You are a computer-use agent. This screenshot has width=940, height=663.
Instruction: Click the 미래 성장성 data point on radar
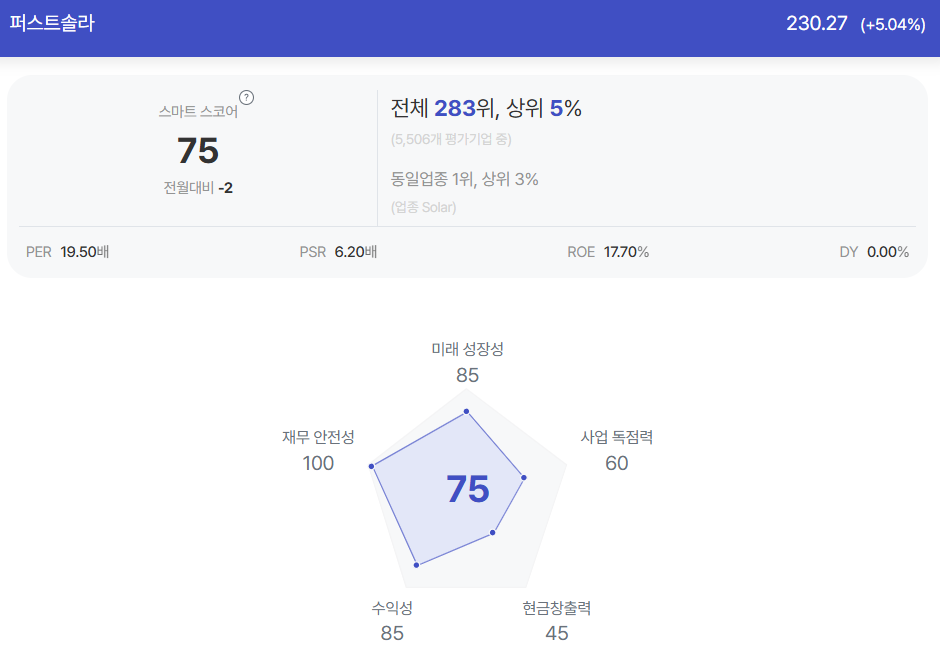pos(466,411)
